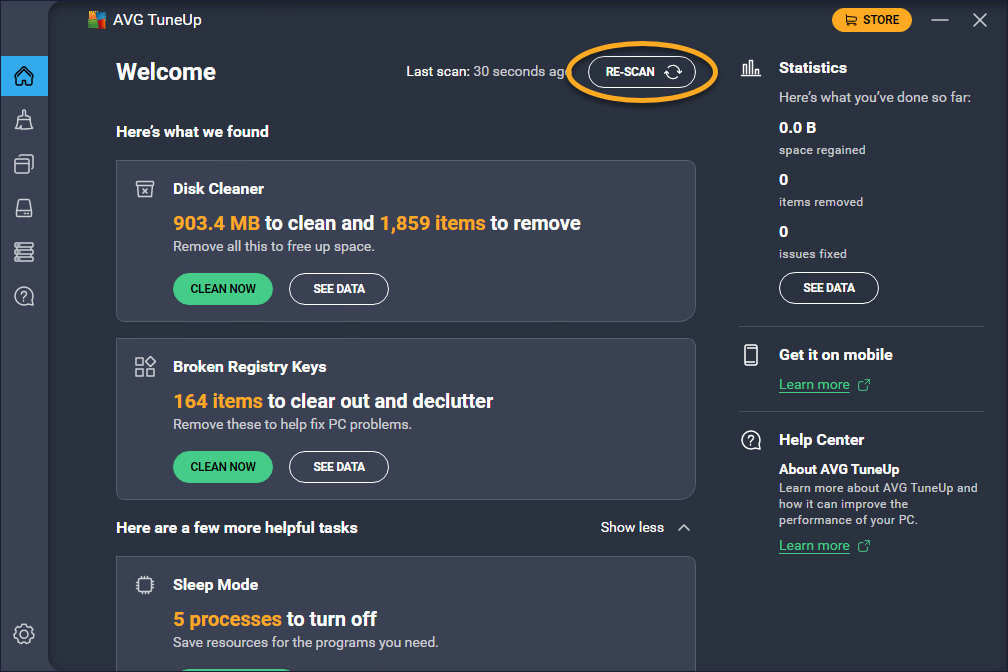Open the Help Center Learn more link
Viewport: 1008px width, 672px height.
pos(814,546)
